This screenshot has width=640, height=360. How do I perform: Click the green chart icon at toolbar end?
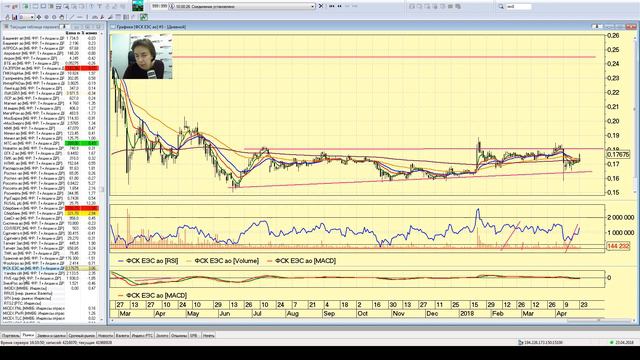click(144, 17)
